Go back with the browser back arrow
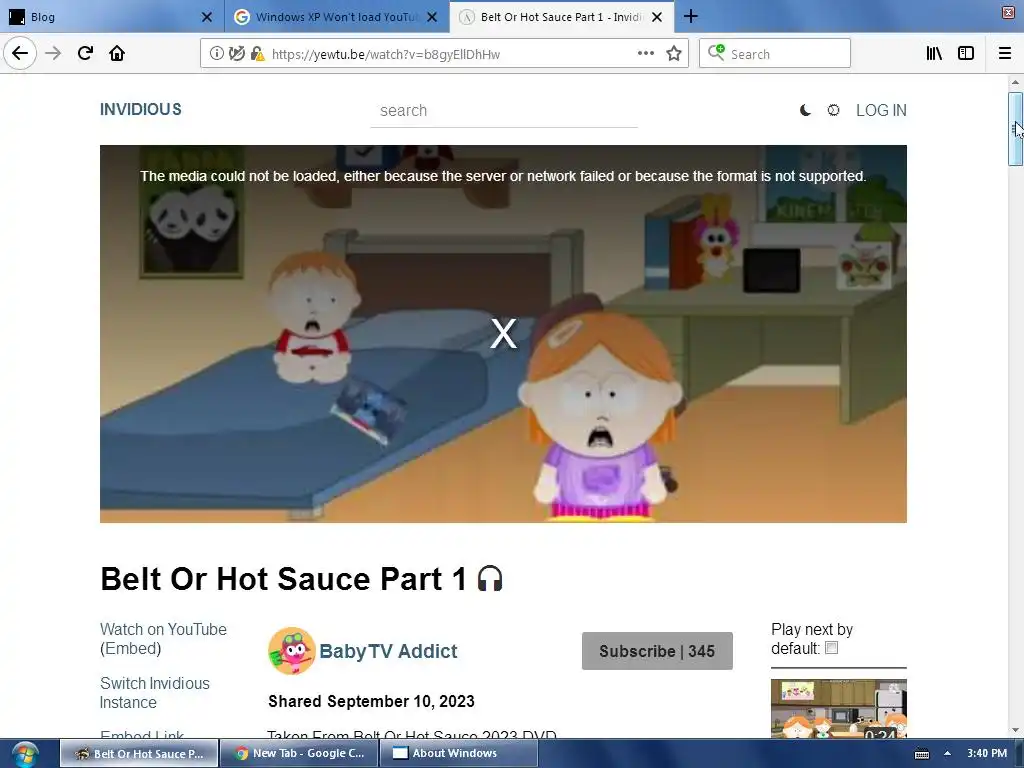The image size is (1024, 768). (x=20, y=53)
